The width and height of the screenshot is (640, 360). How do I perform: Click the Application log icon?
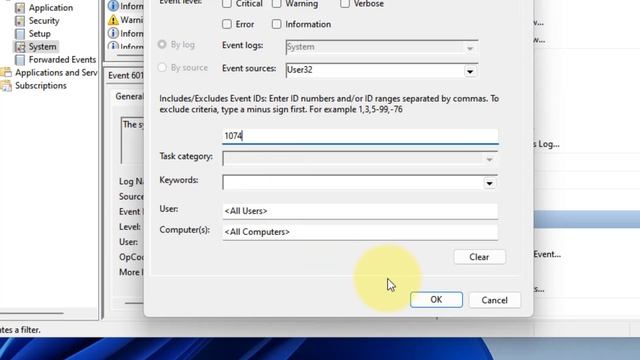tap(20, 8)
